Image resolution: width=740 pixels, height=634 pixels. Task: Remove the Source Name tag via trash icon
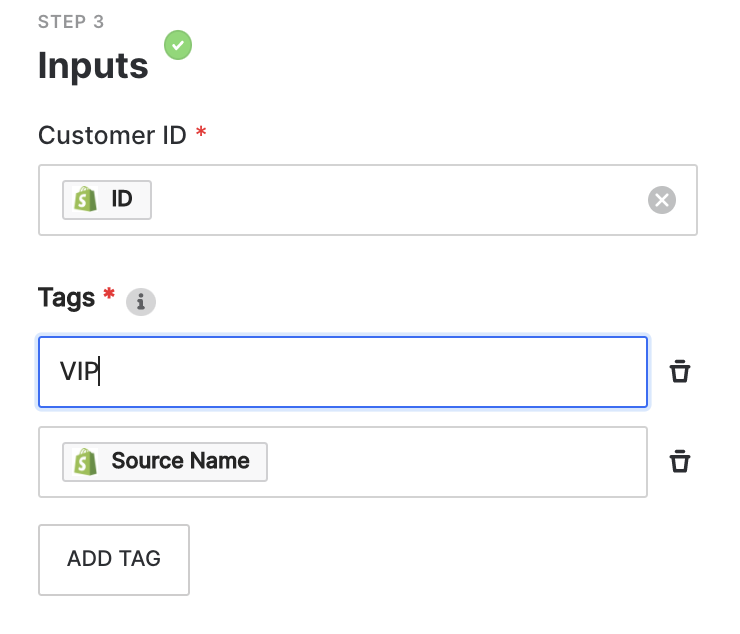coord(680,461)
